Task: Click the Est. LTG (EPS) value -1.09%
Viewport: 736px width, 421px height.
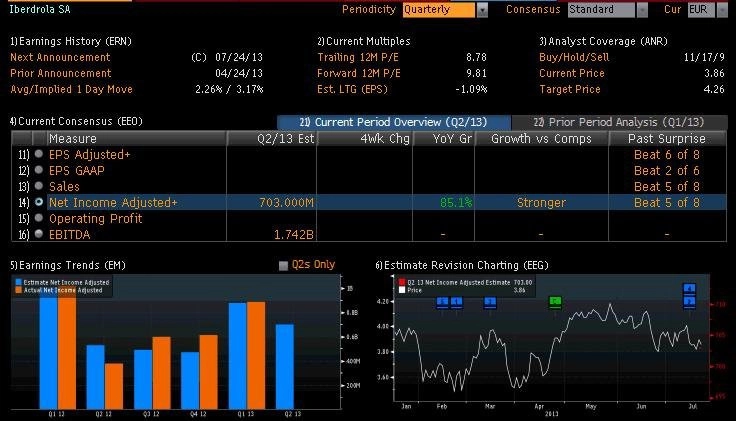Action: click(471, 89)
